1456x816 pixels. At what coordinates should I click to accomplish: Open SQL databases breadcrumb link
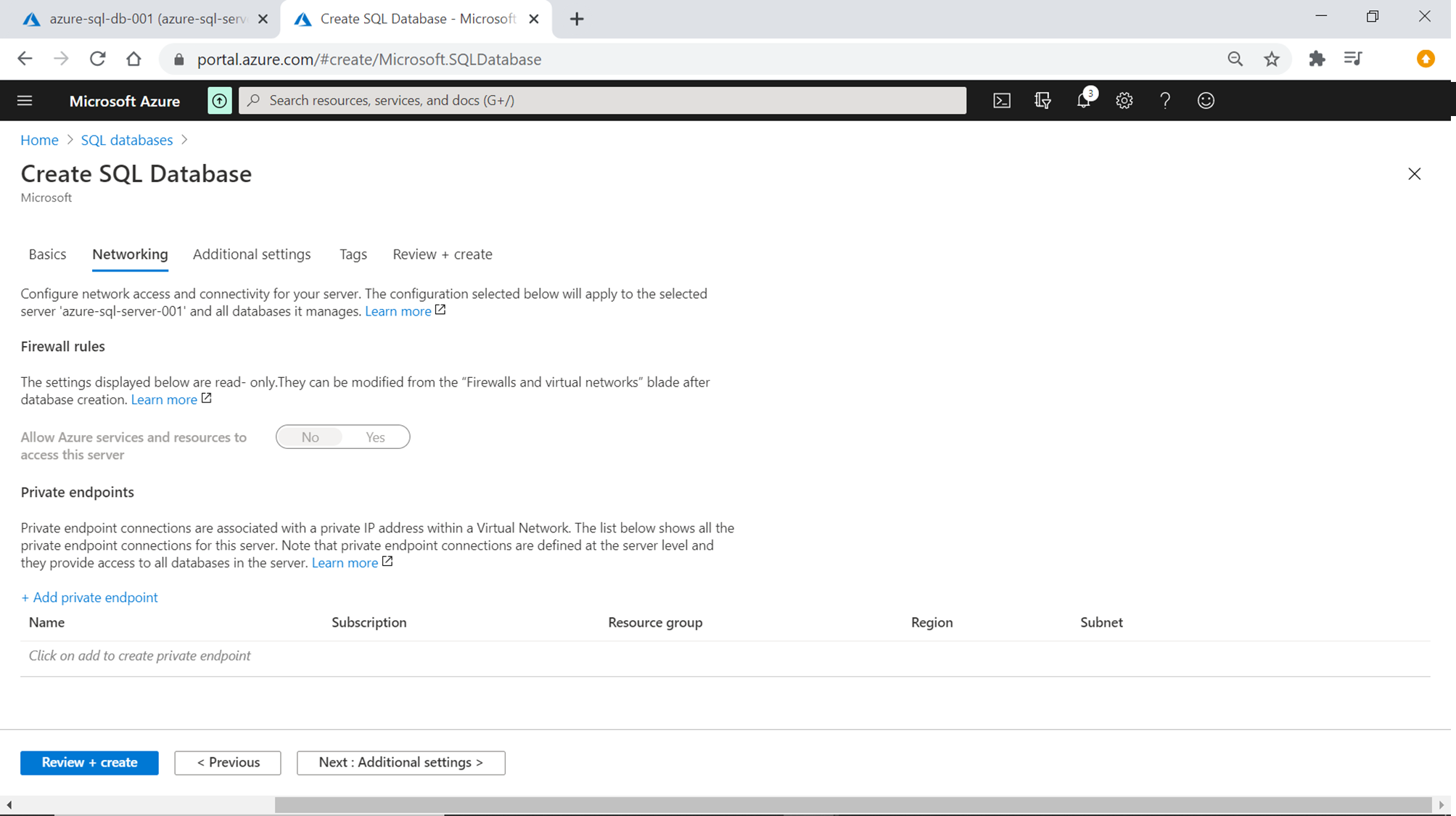(126, 140)
